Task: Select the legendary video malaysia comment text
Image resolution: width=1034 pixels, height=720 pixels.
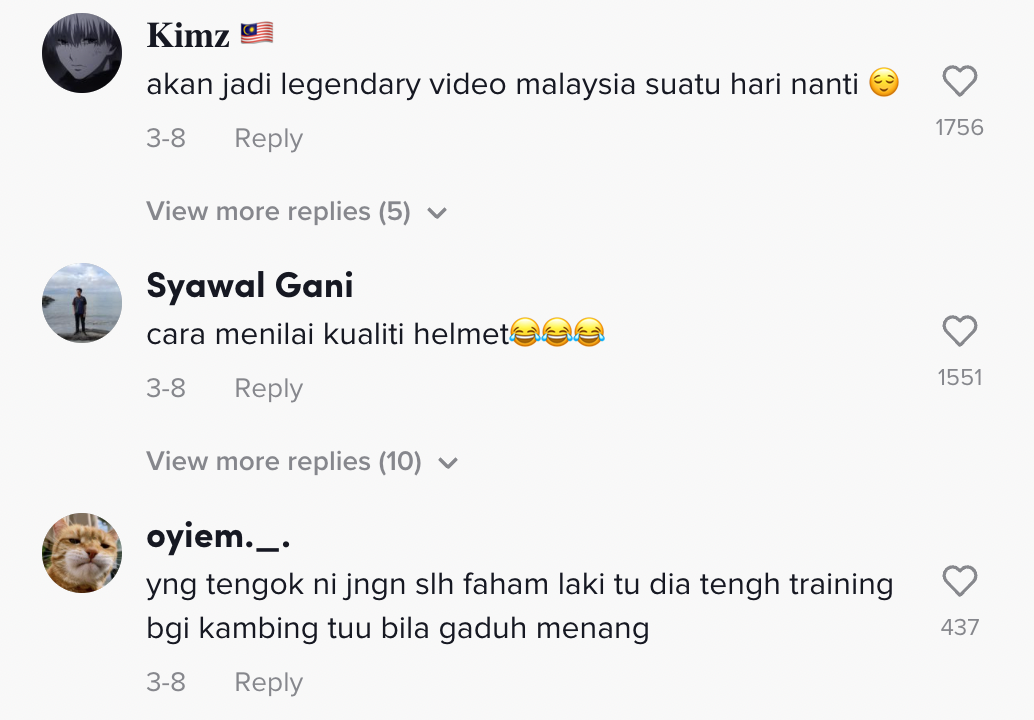Action: [523, 84]
